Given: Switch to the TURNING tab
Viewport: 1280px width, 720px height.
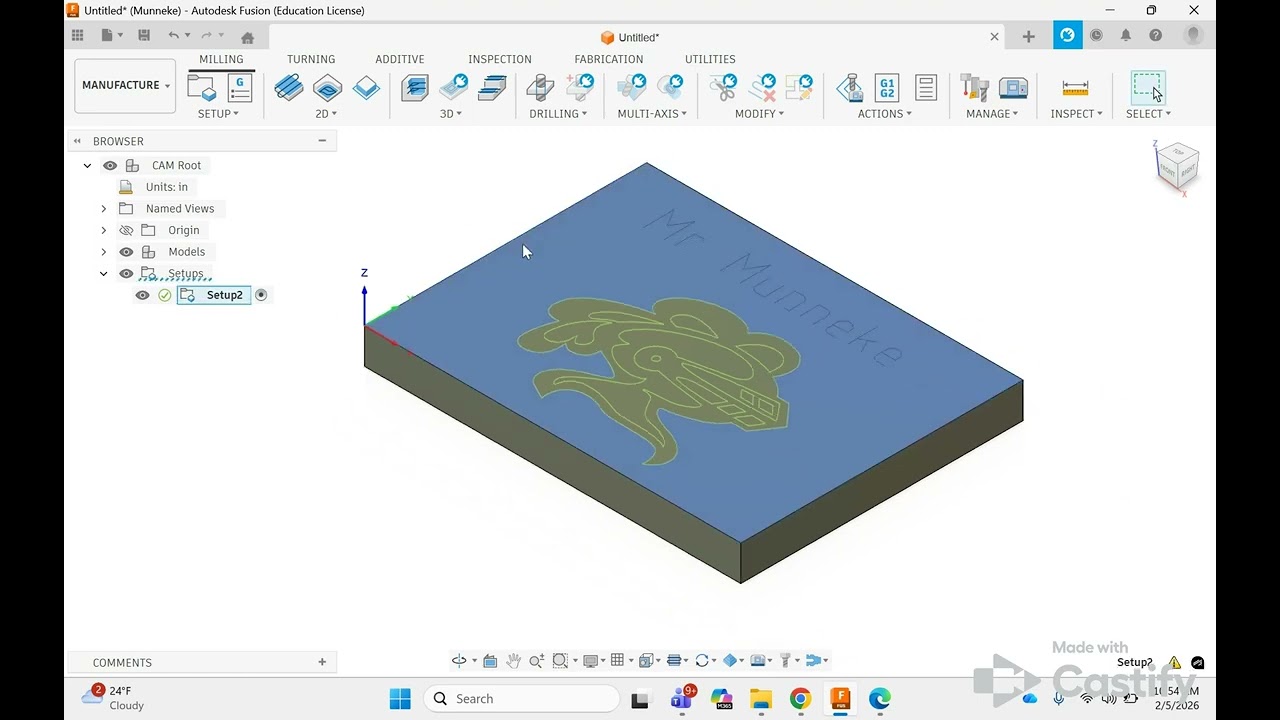Looking at the screenshot, I should tap(311, 59).
